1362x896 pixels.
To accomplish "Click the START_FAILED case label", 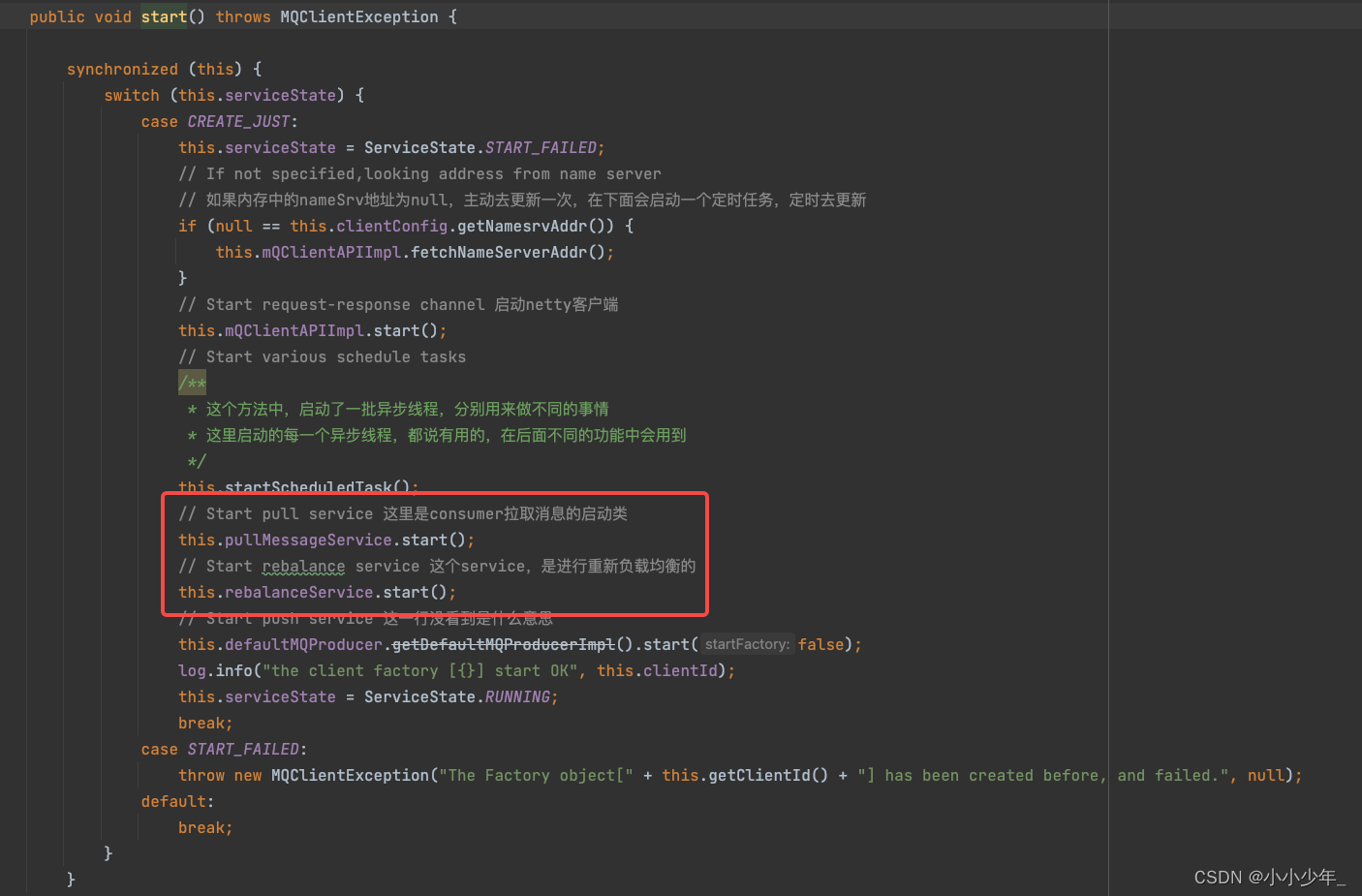I will pos(244,749).
